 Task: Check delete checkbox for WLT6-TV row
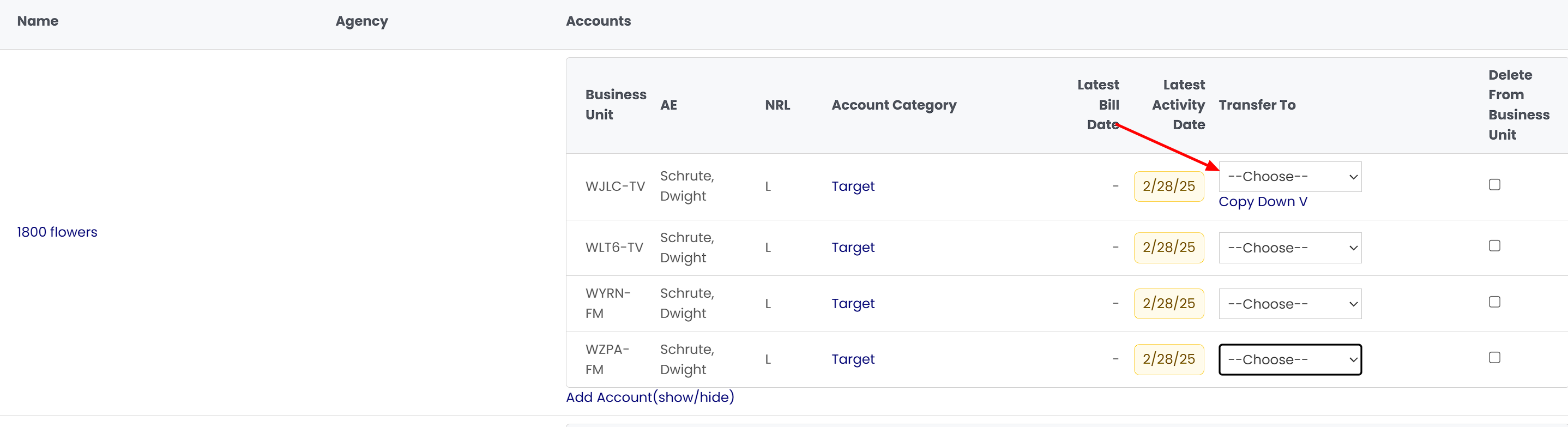click(x=1494, y=245)
